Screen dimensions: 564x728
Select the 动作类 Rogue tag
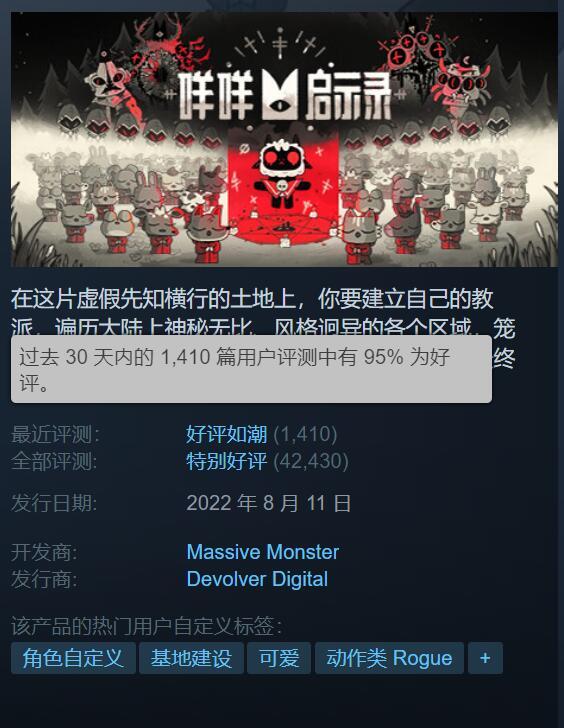pyautogui.click(x=389, y=658)
